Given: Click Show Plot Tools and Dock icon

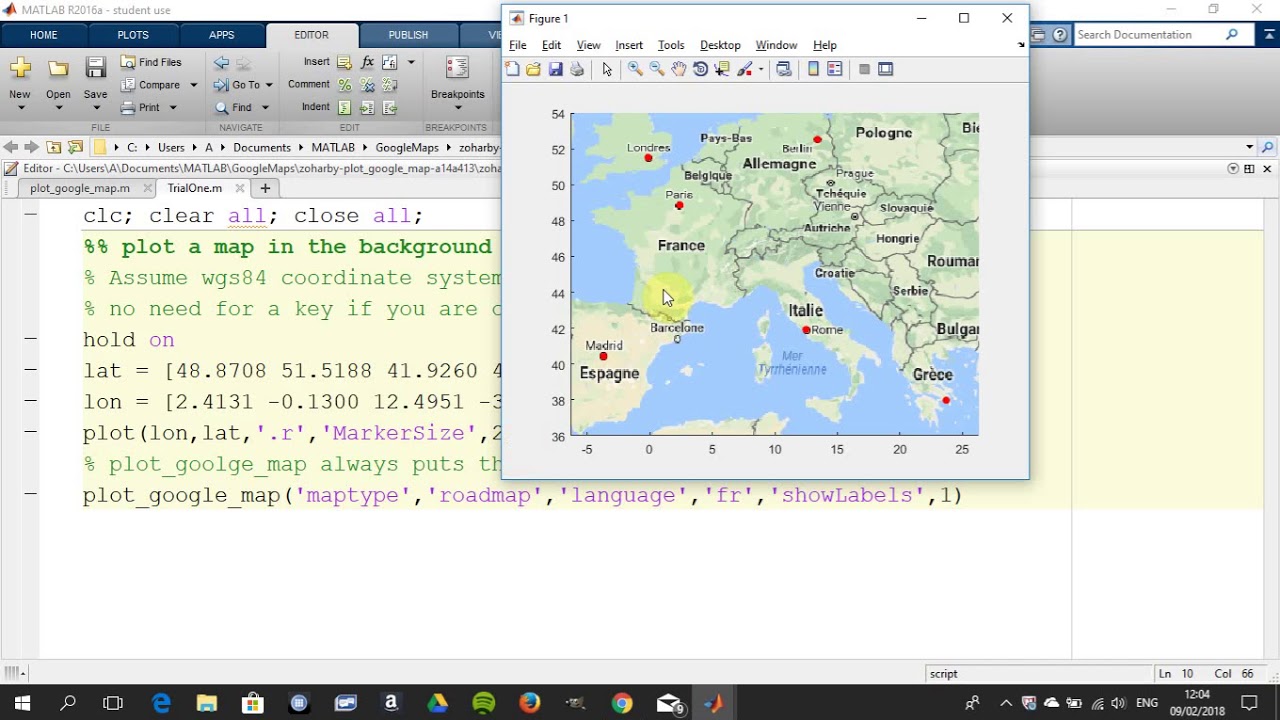Looking at the screenshot, I should click(x=885, y=69).
